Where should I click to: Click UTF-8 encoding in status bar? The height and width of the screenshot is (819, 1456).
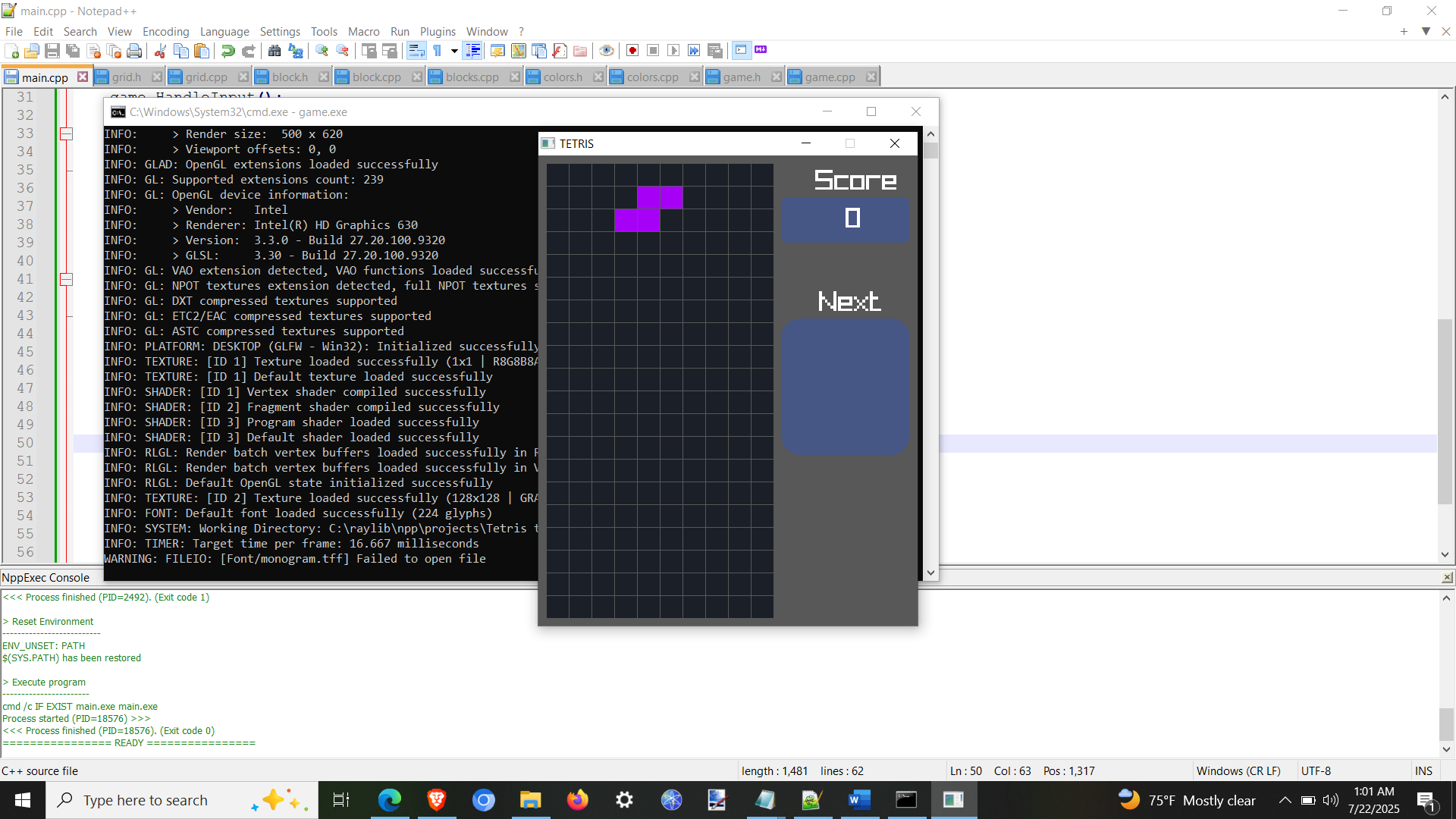click(x=1316, y=770)
